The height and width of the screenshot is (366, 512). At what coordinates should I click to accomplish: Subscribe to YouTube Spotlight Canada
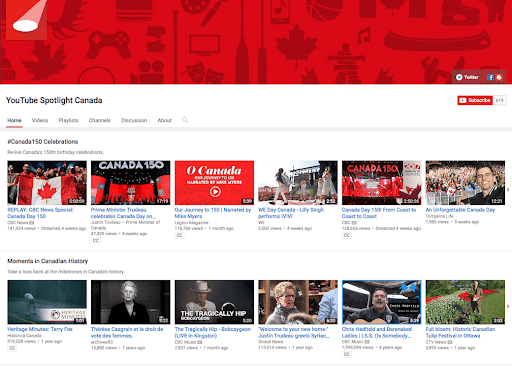[x=475, y=100]
